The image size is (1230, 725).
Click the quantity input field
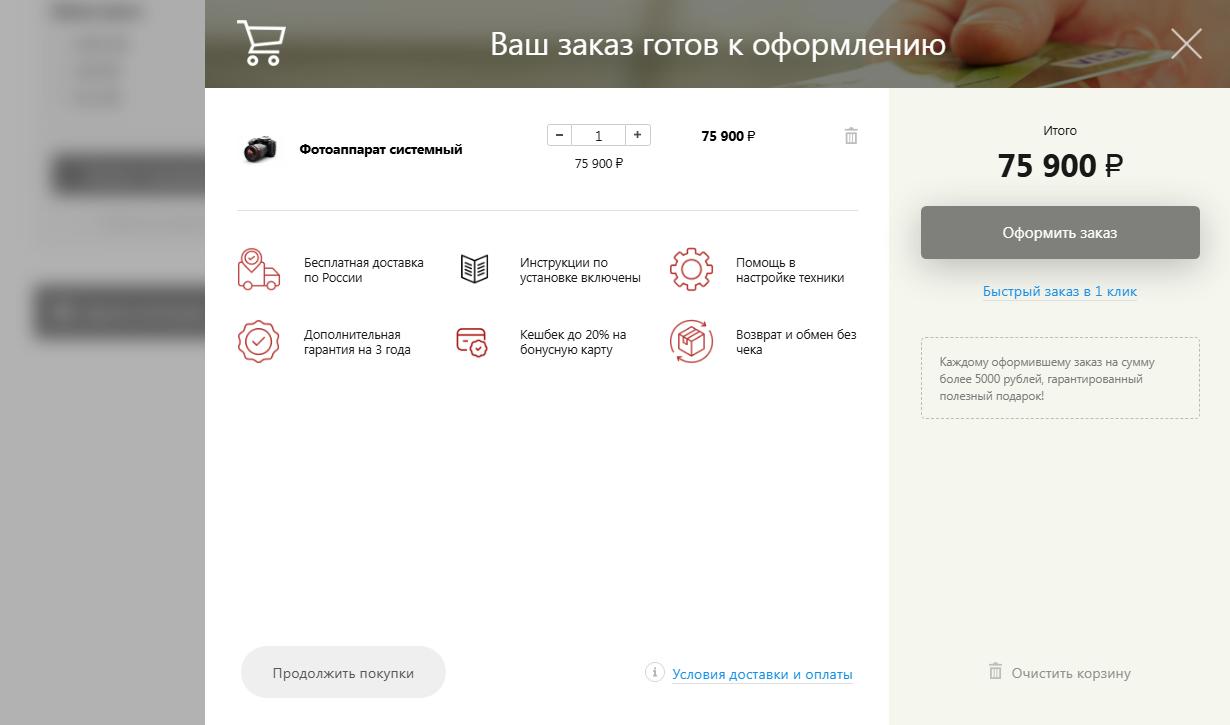(598, 136)
